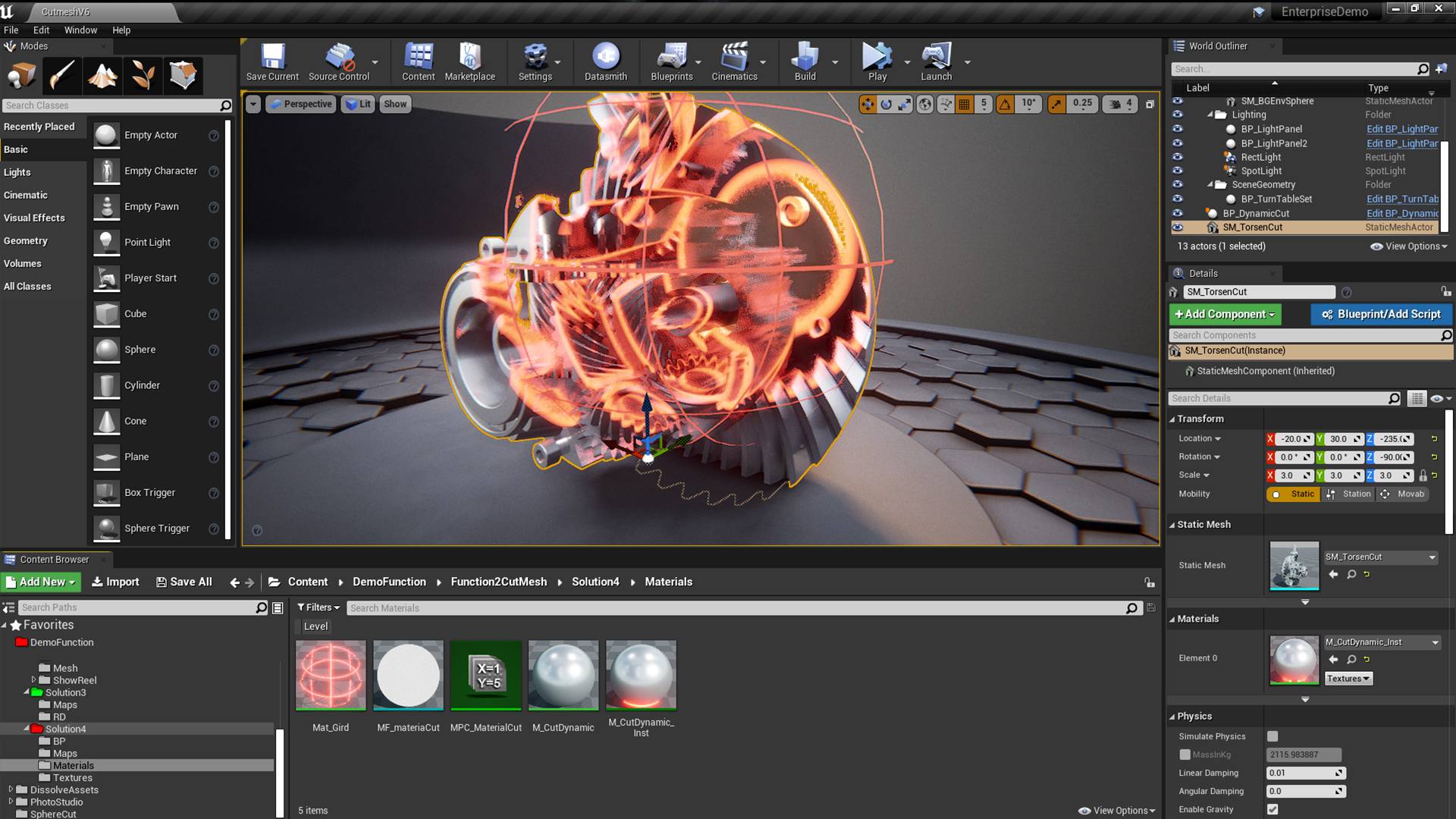Open property matrix grid icon in Details
Image resolution: width=1456 pixels, height=819 pixels.
[1416, 398]
